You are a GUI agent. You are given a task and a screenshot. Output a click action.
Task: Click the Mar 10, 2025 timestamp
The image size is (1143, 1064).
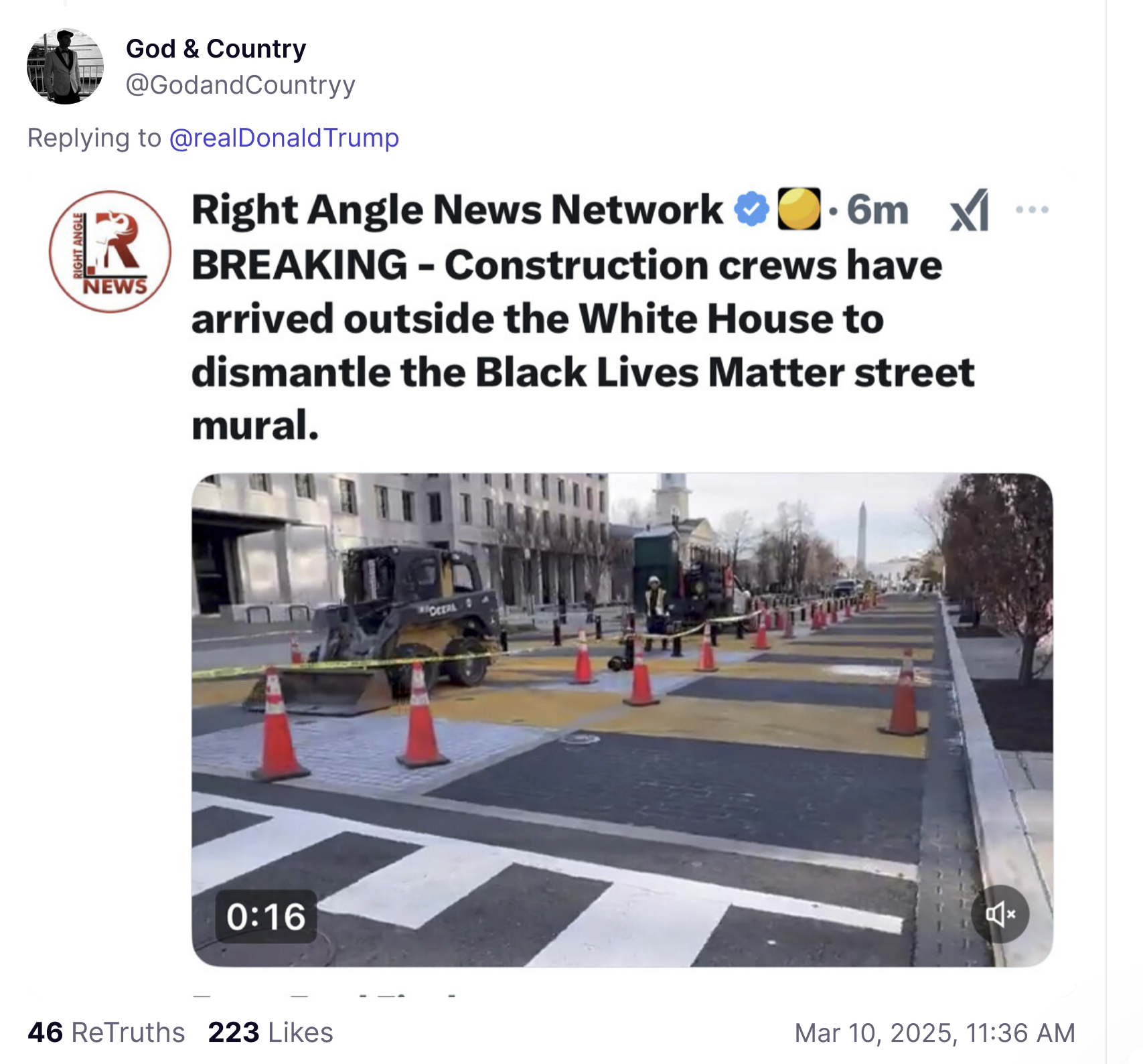935,1033
